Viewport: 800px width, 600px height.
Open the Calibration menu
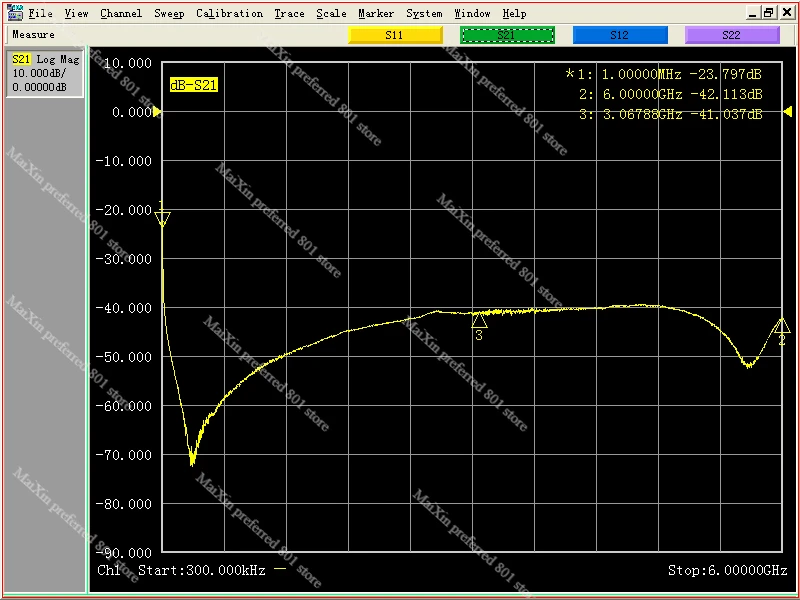click(230, 13)
